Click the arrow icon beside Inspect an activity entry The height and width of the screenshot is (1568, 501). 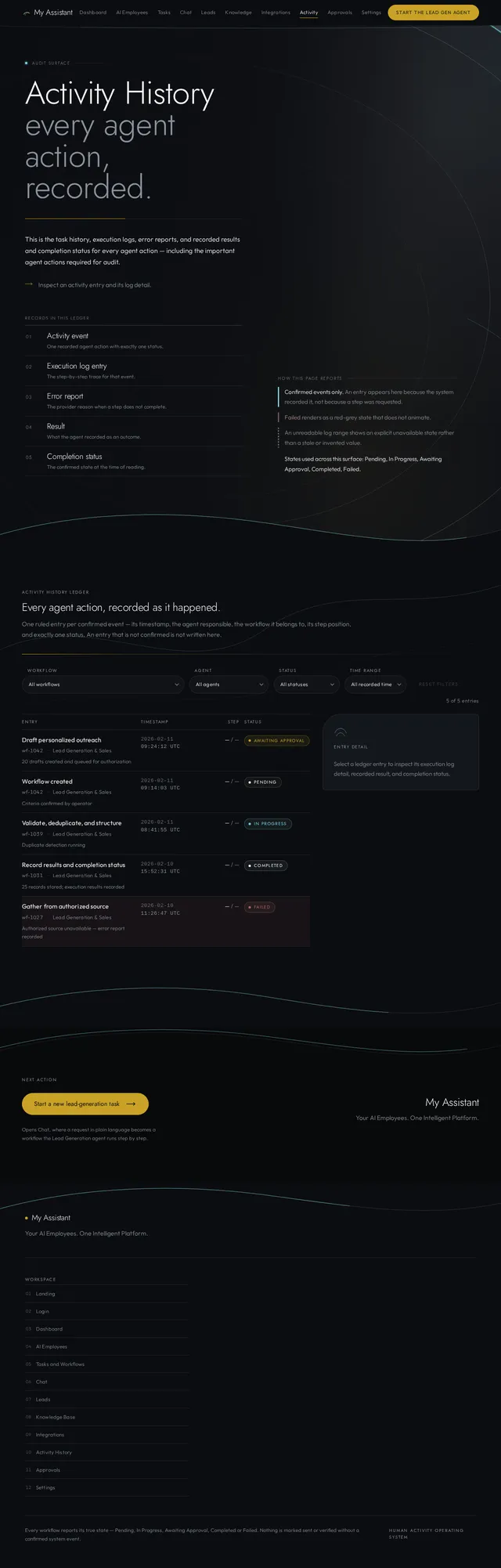29,285
